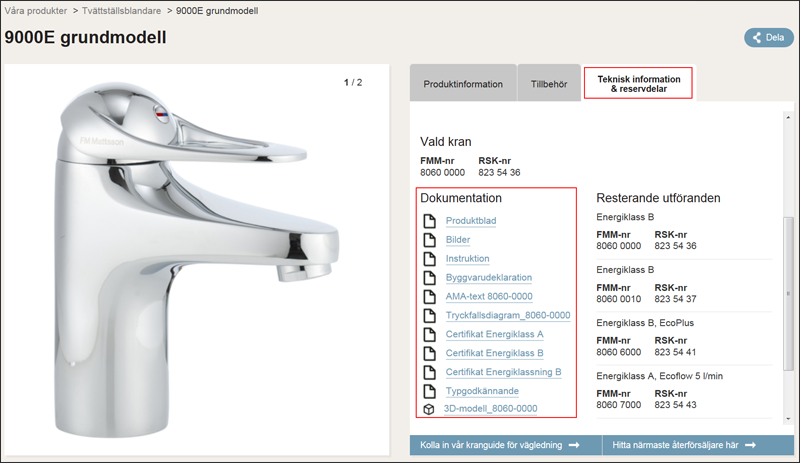The height and width of the screenshot is (463, 800).
Task: Open the Tryckfallsdiagram_8060-0000 link
Action: pos(508,315)
